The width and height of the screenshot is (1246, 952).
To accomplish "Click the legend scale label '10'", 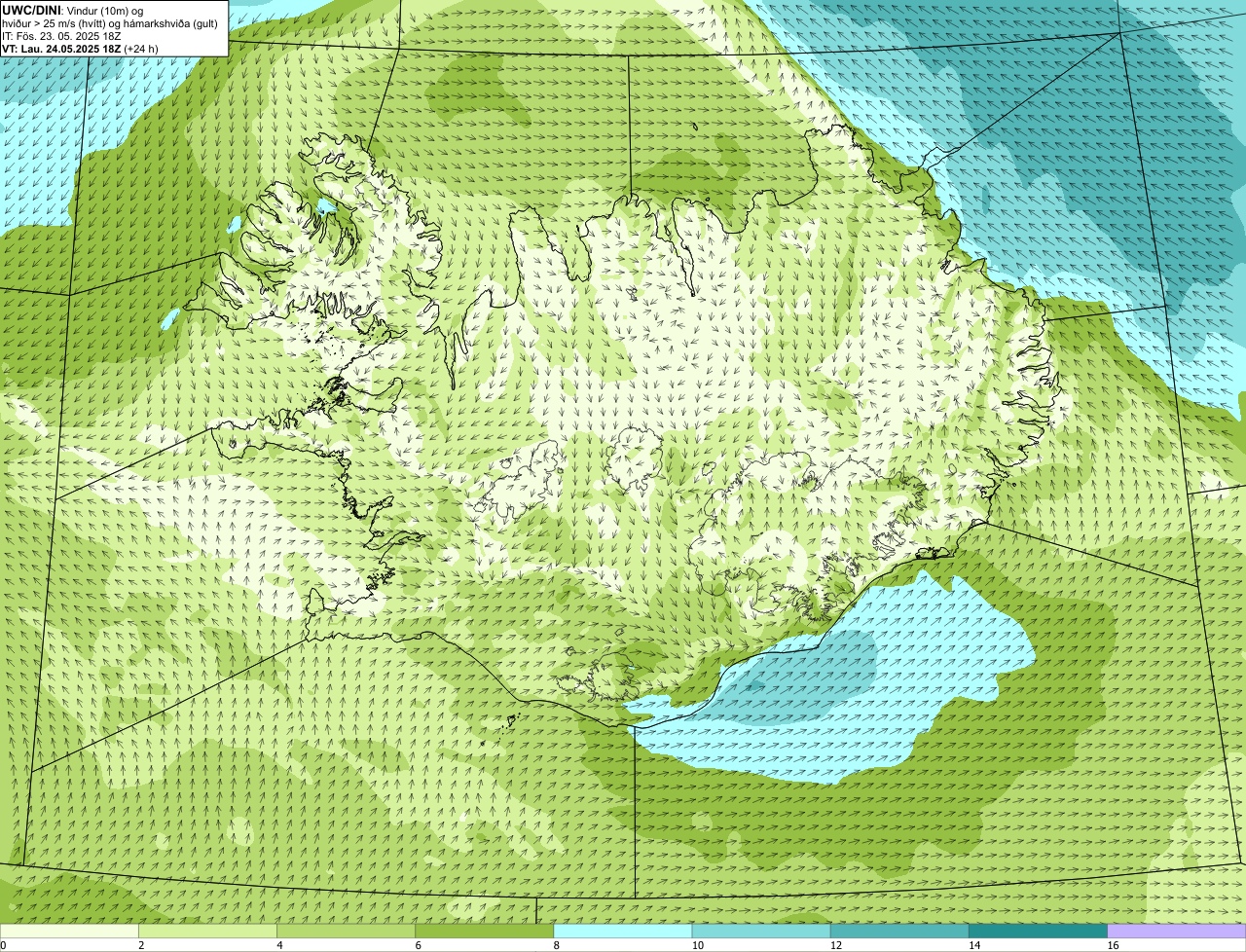I will point(697,945).
